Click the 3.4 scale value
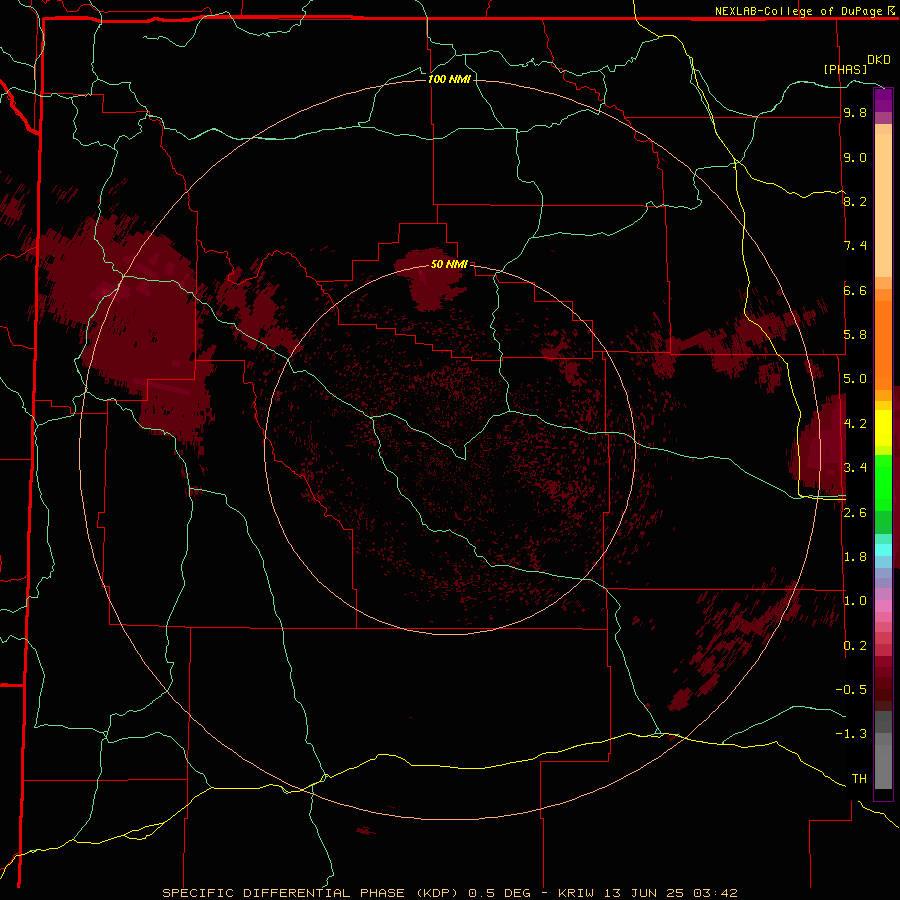This screenshot has width=900, height=900. point(855,468)
